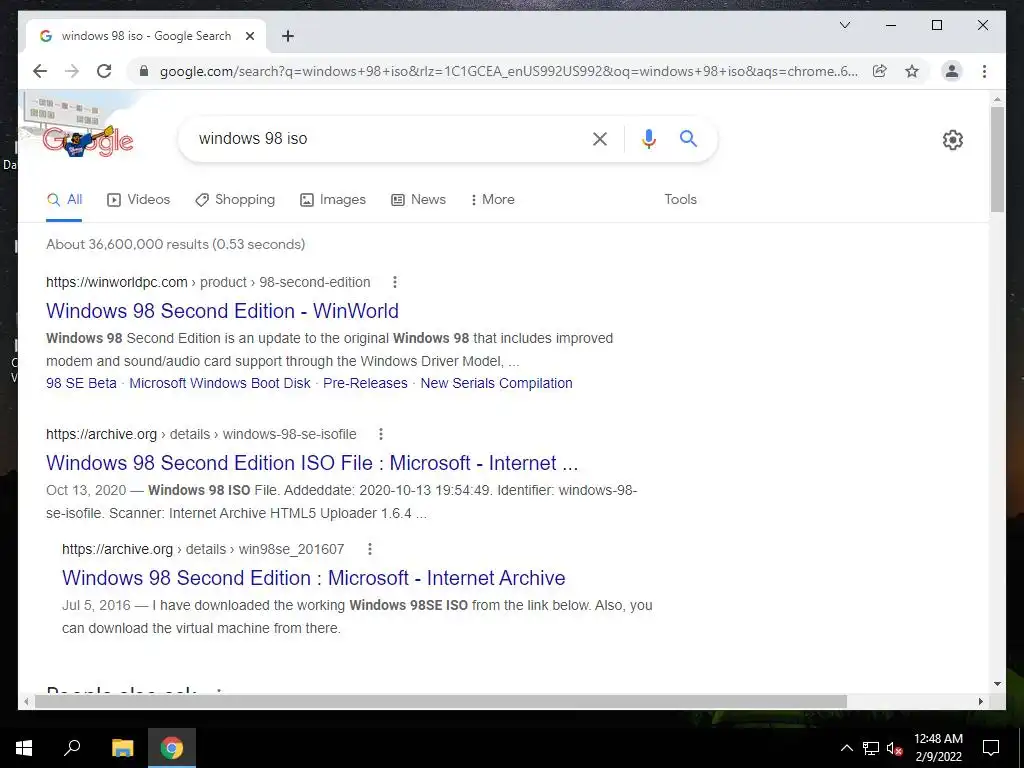This screenshot has width=1024, height=768.
Task: Open 'Windows 98 Second Edition - WinWorld' result
Action: pyautogui.click(x=222, y=311)
